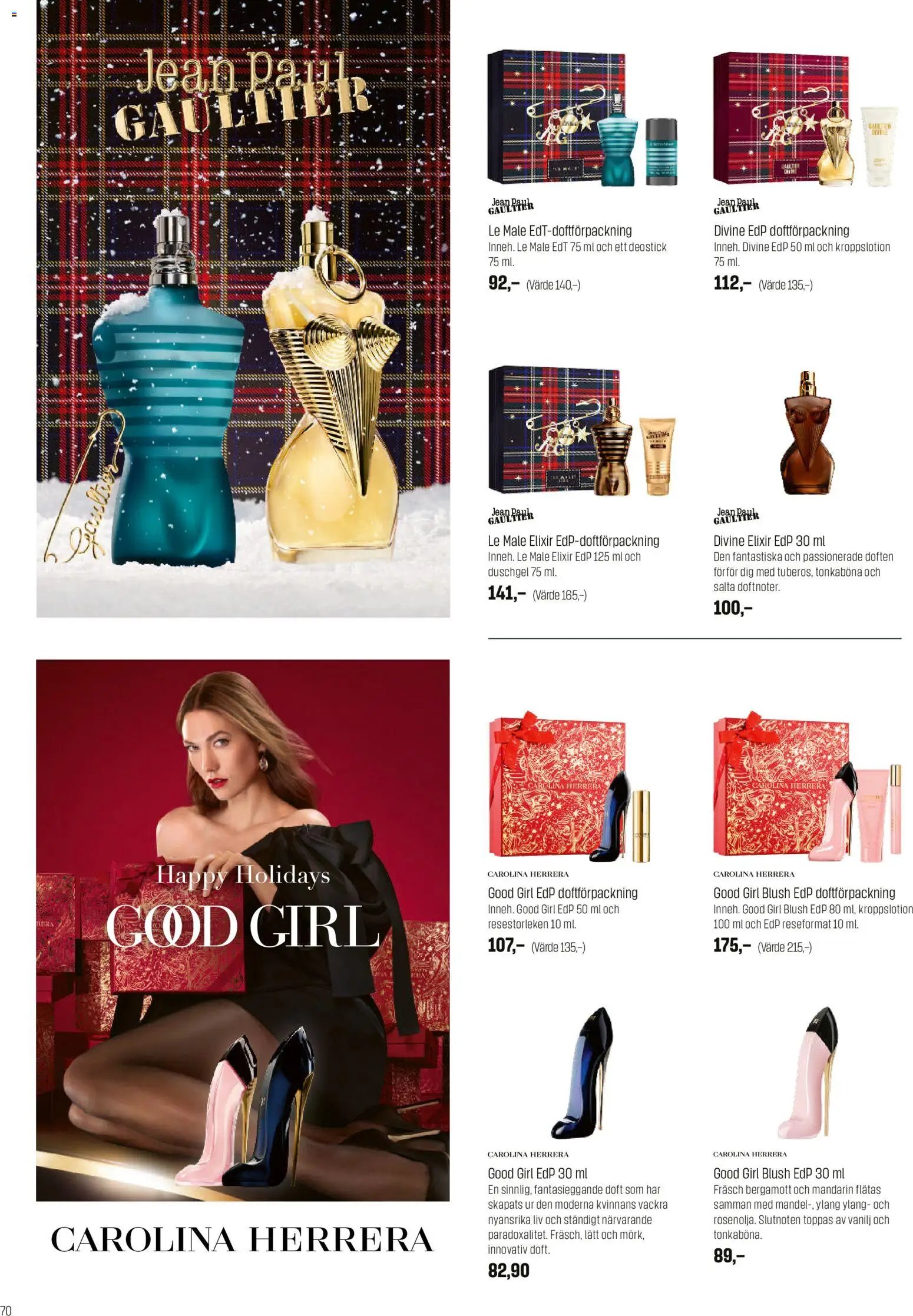Select the dark blue Good Girl stiletto bottle

coord(582,1072)
